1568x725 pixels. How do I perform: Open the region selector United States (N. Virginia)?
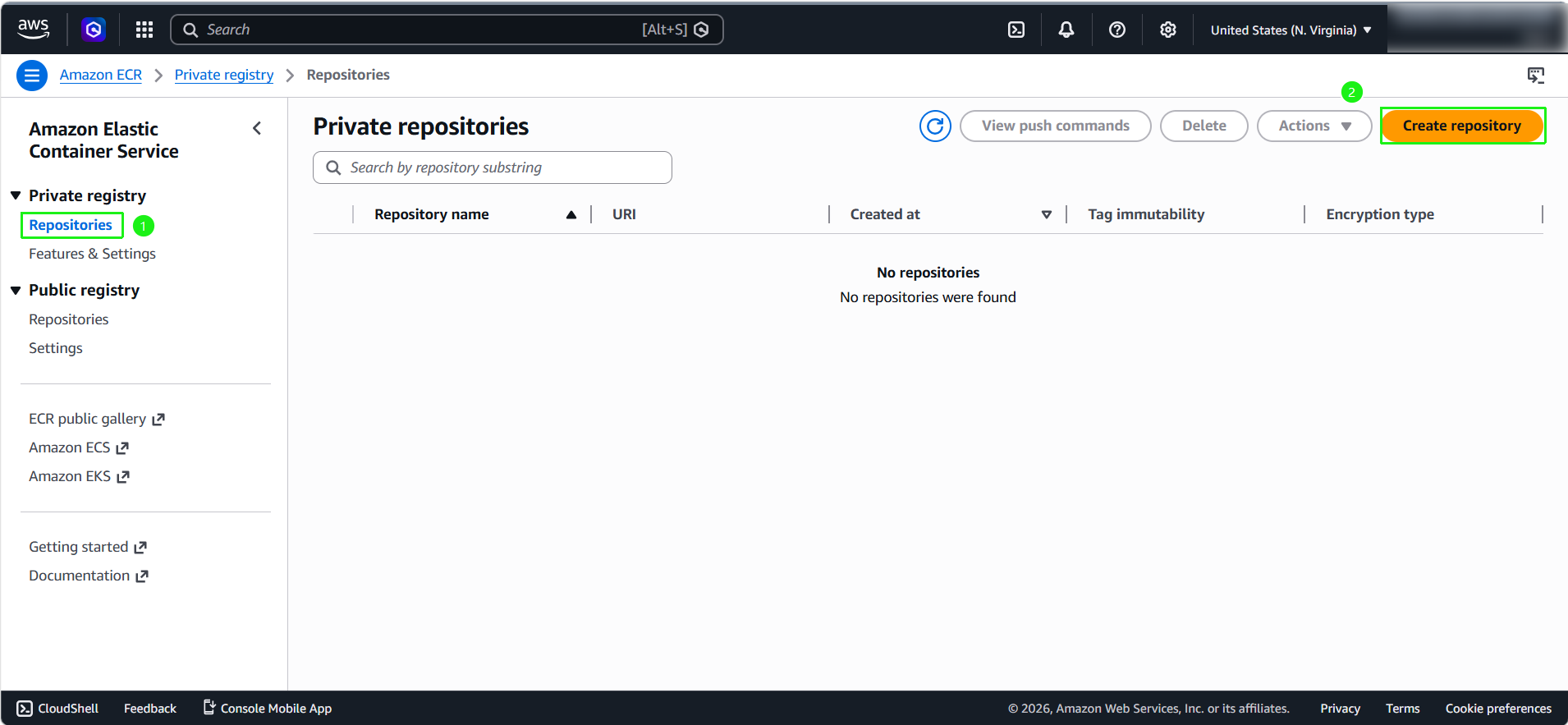coord(1291,30)
